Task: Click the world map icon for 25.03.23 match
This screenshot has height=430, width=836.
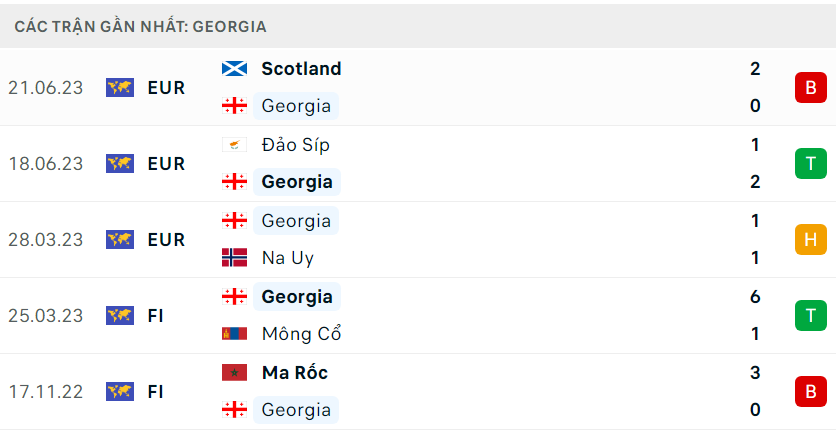Action: click(x=120, y=315)
